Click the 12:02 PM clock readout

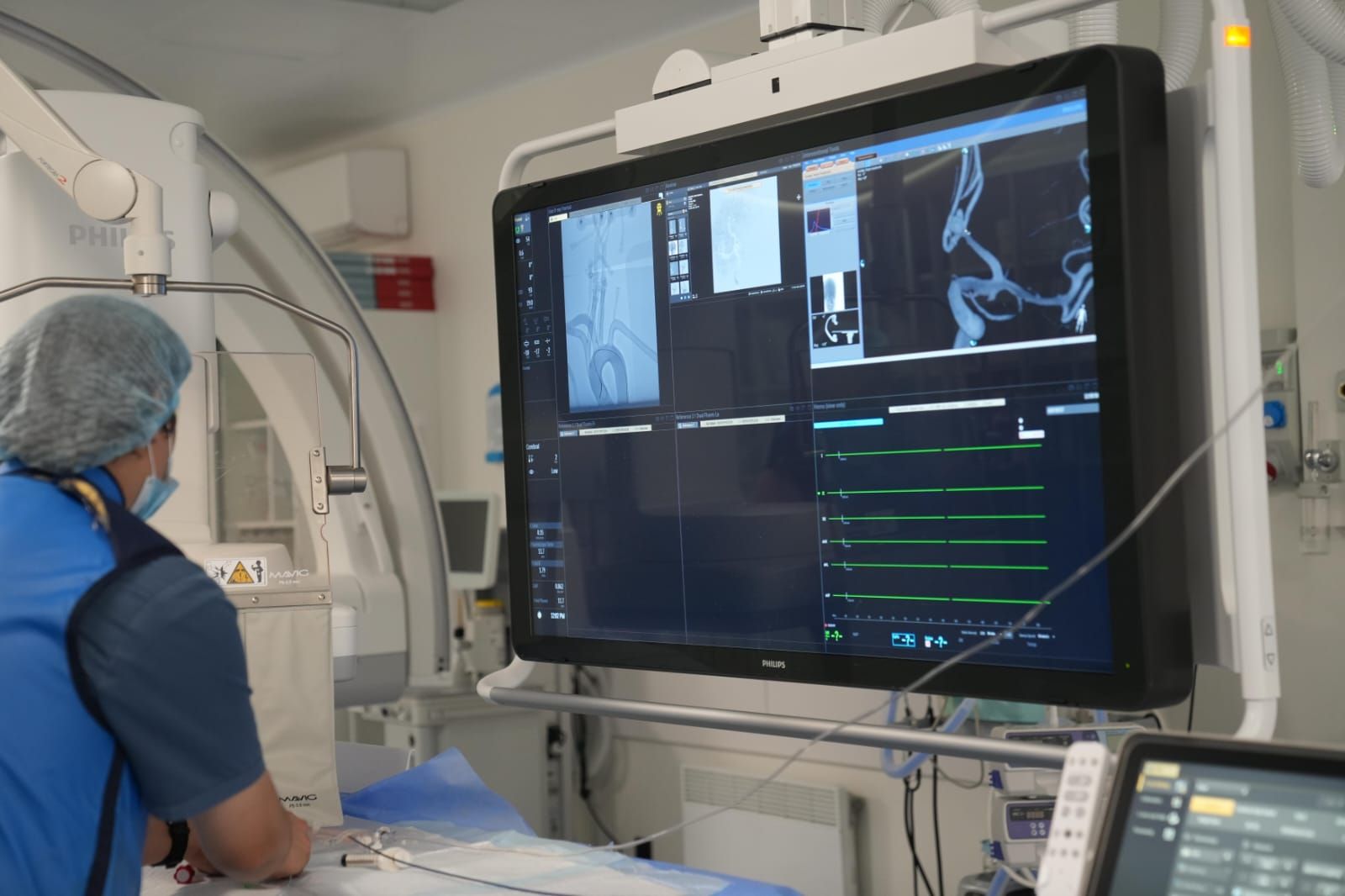point(557,616)
